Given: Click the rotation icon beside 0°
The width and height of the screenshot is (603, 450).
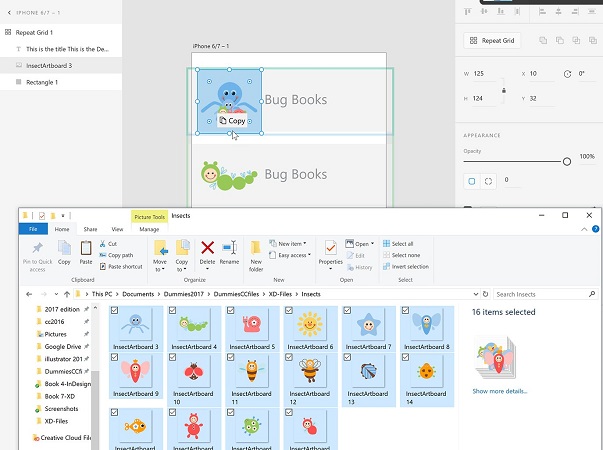Looking at the screenshot, I should 567,74.
